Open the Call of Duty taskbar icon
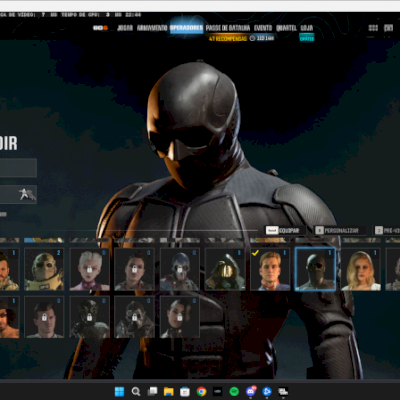400x400 pixels. (x=283, y=391)
